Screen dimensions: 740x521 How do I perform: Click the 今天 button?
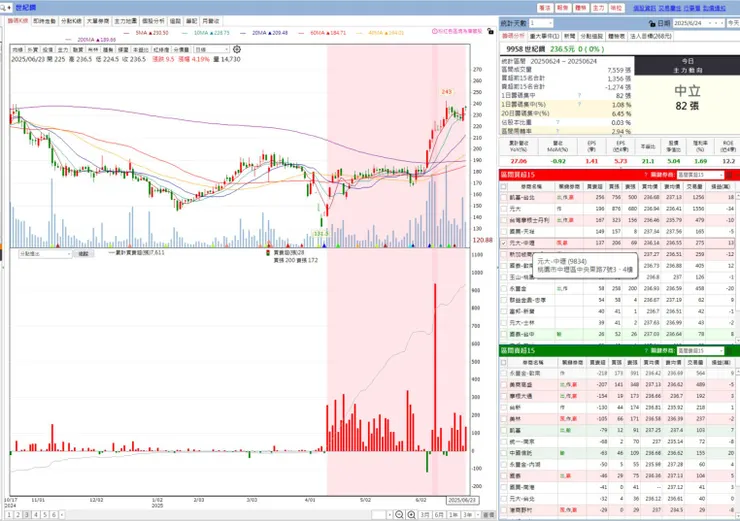tap(733, 23)
